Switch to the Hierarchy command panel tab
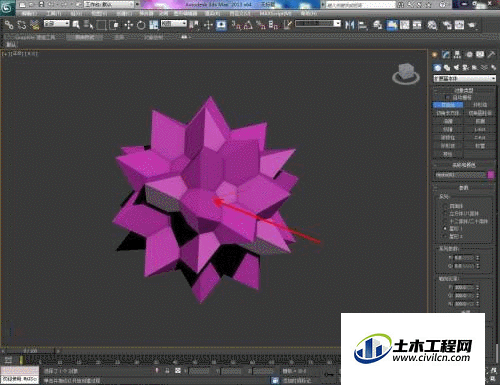Viewport: 500px width, 385px height. tap(457, 55)
